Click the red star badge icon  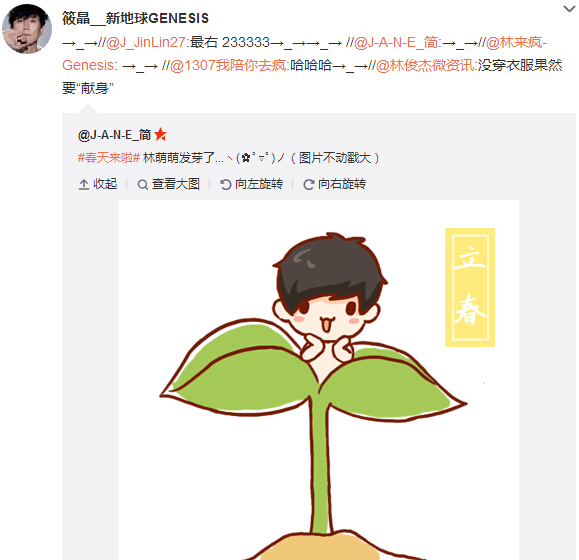tap(160, 134)
